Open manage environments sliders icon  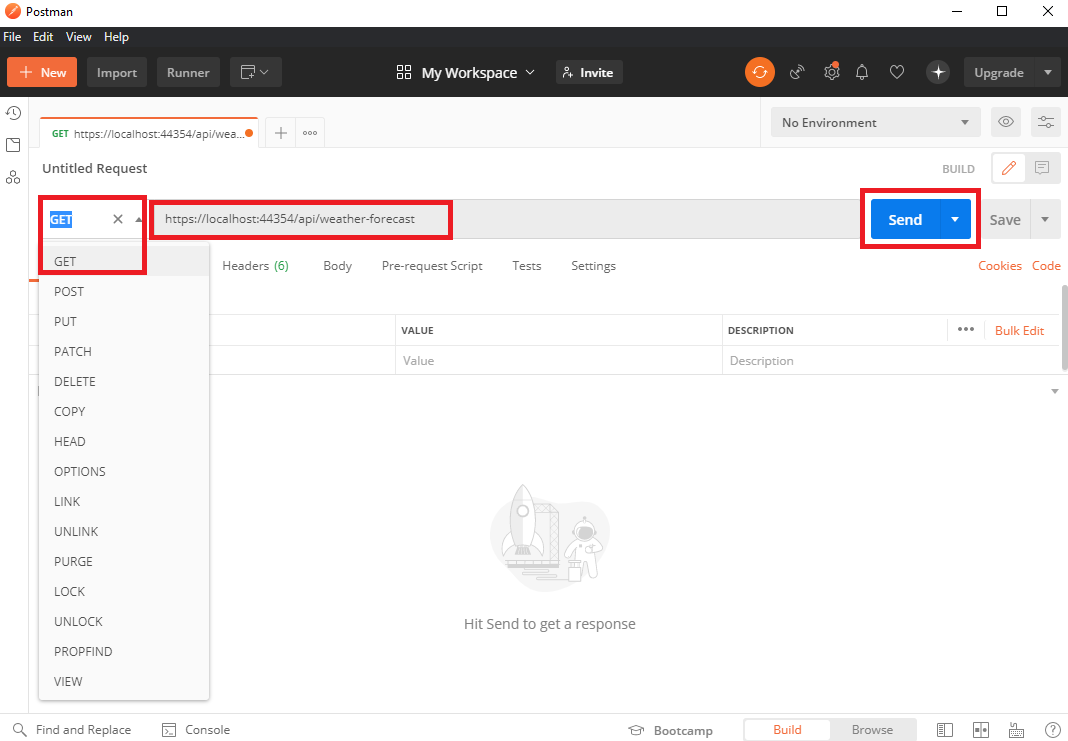coord(1046,122)
